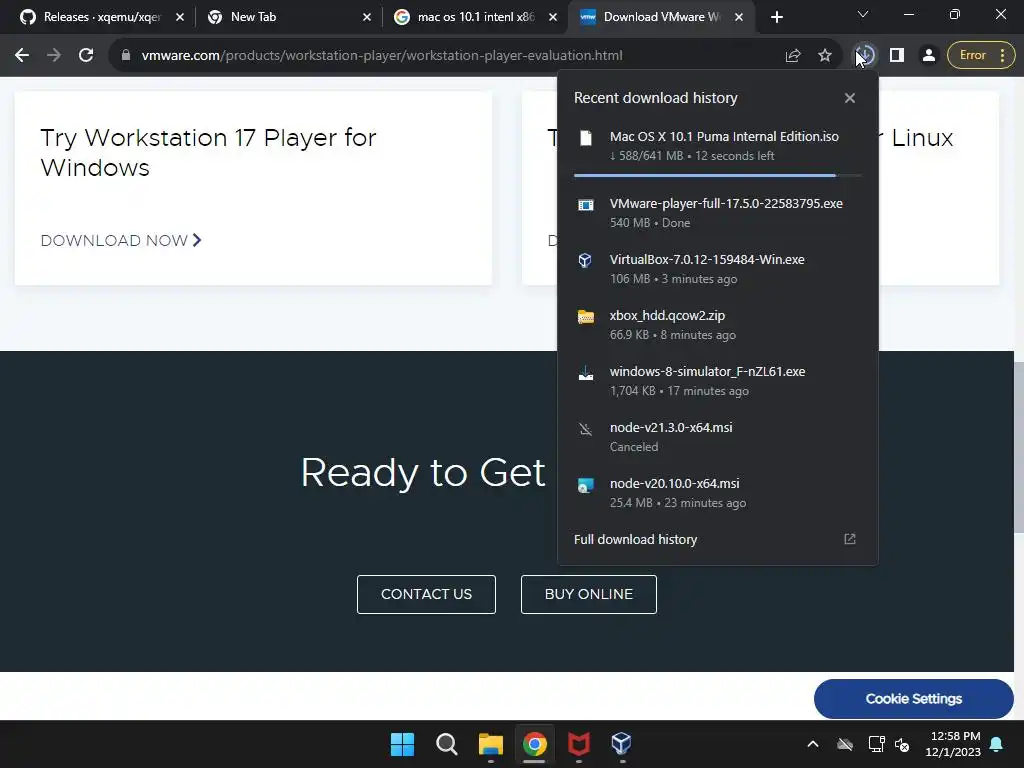Viewport: 1024px width, 768px height.
Task: Close the Recent download history popup
Action: point(850,98)
